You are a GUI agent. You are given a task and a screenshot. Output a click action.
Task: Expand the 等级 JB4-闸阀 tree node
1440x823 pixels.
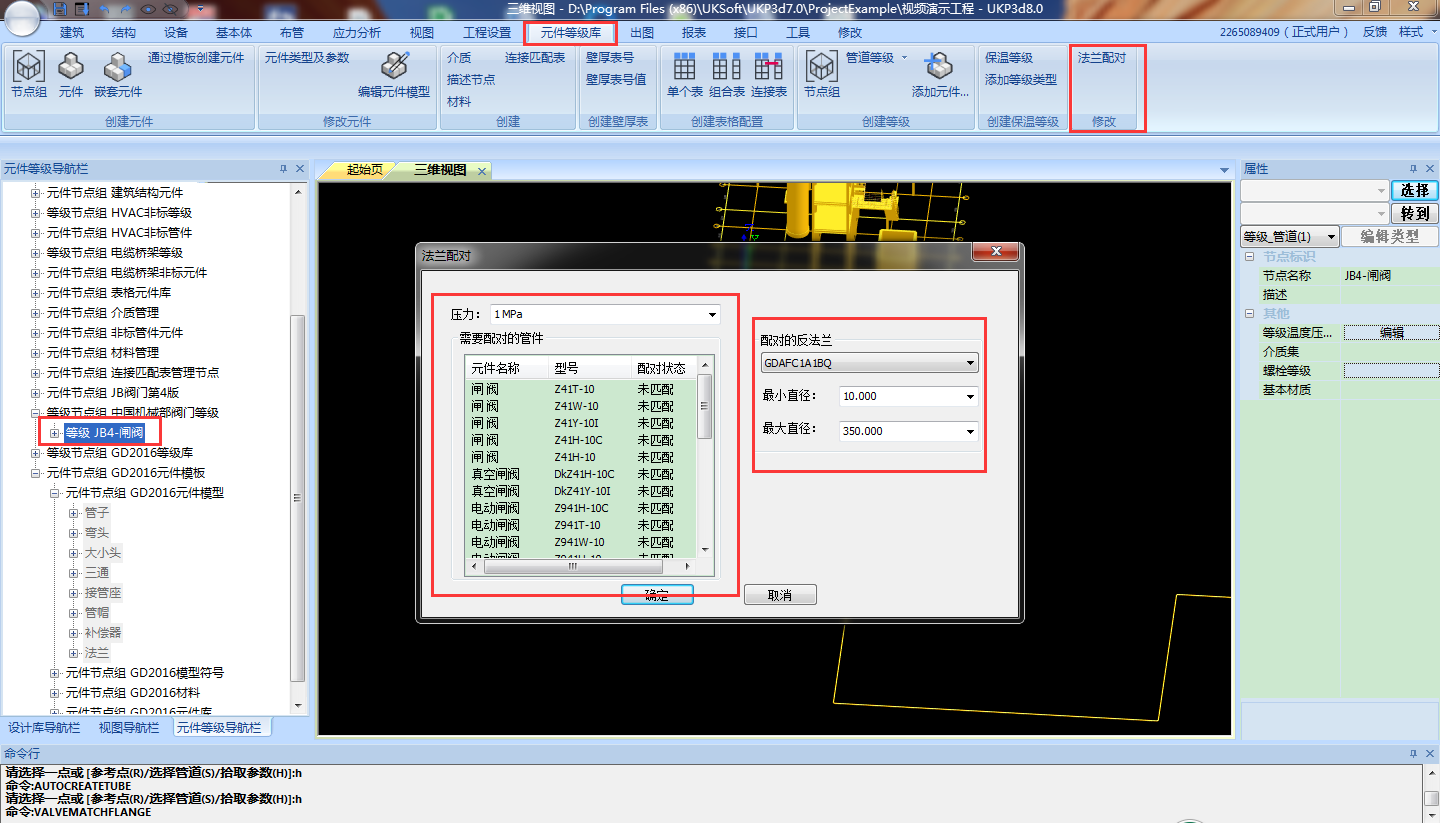55,433
